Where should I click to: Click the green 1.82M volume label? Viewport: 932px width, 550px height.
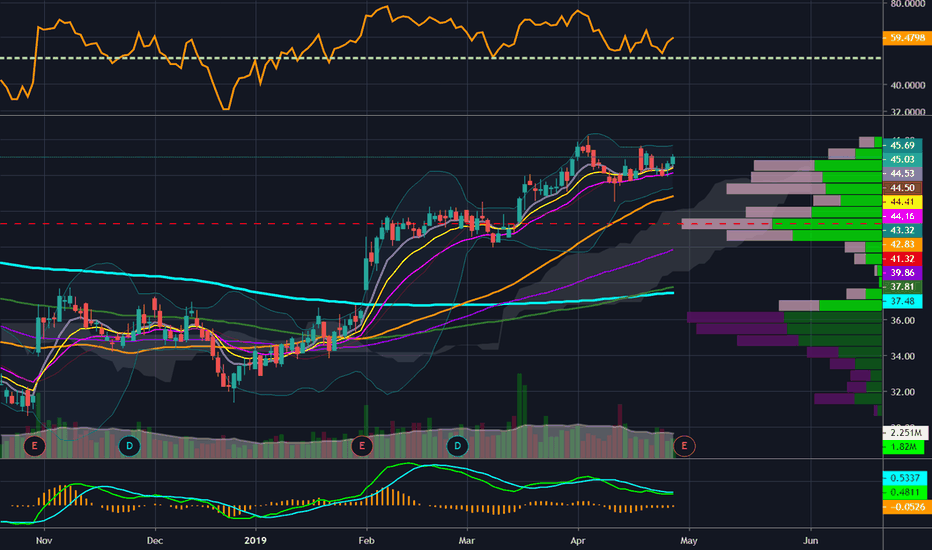(904, 447)
